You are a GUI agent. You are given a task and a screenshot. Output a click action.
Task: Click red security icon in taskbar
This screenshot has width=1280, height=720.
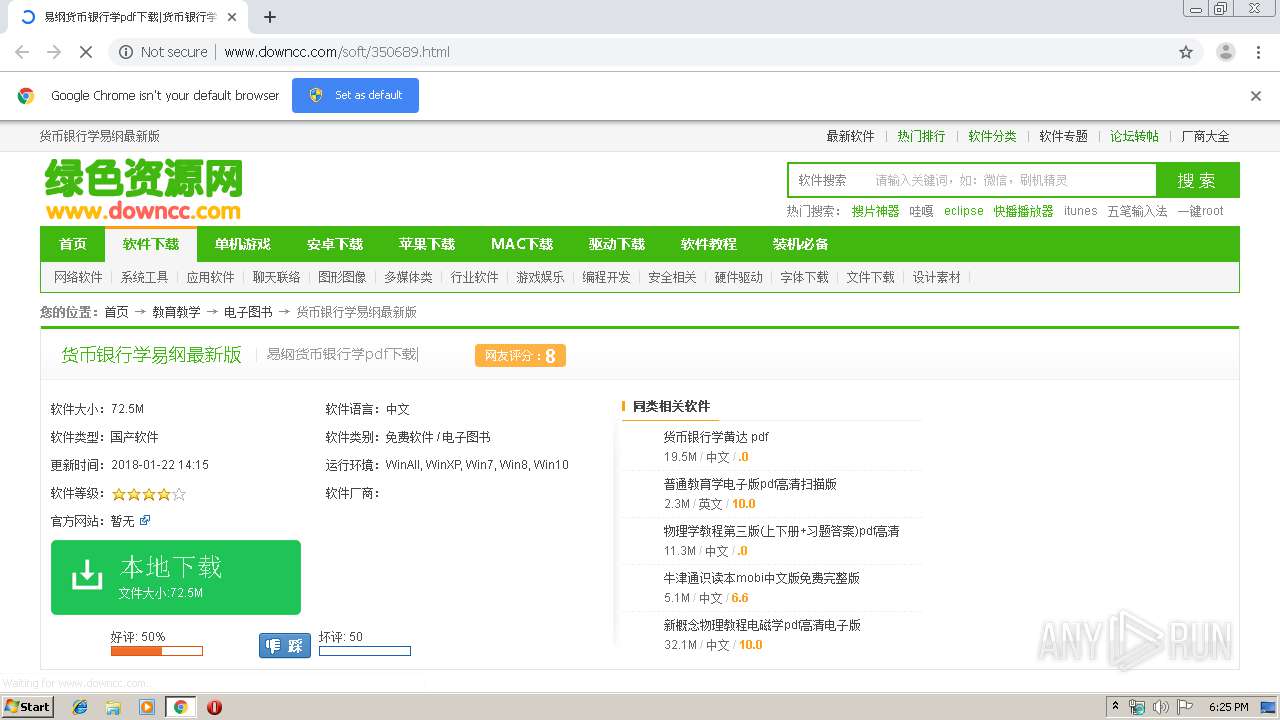[x=214, y=707]
